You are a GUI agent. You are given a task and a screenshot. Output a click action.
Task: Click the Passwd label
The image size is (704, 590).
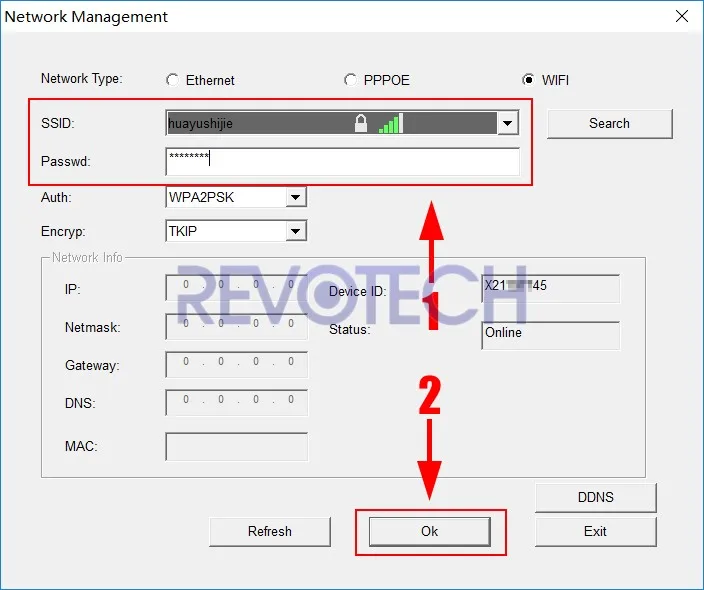(x=66, y=161)
